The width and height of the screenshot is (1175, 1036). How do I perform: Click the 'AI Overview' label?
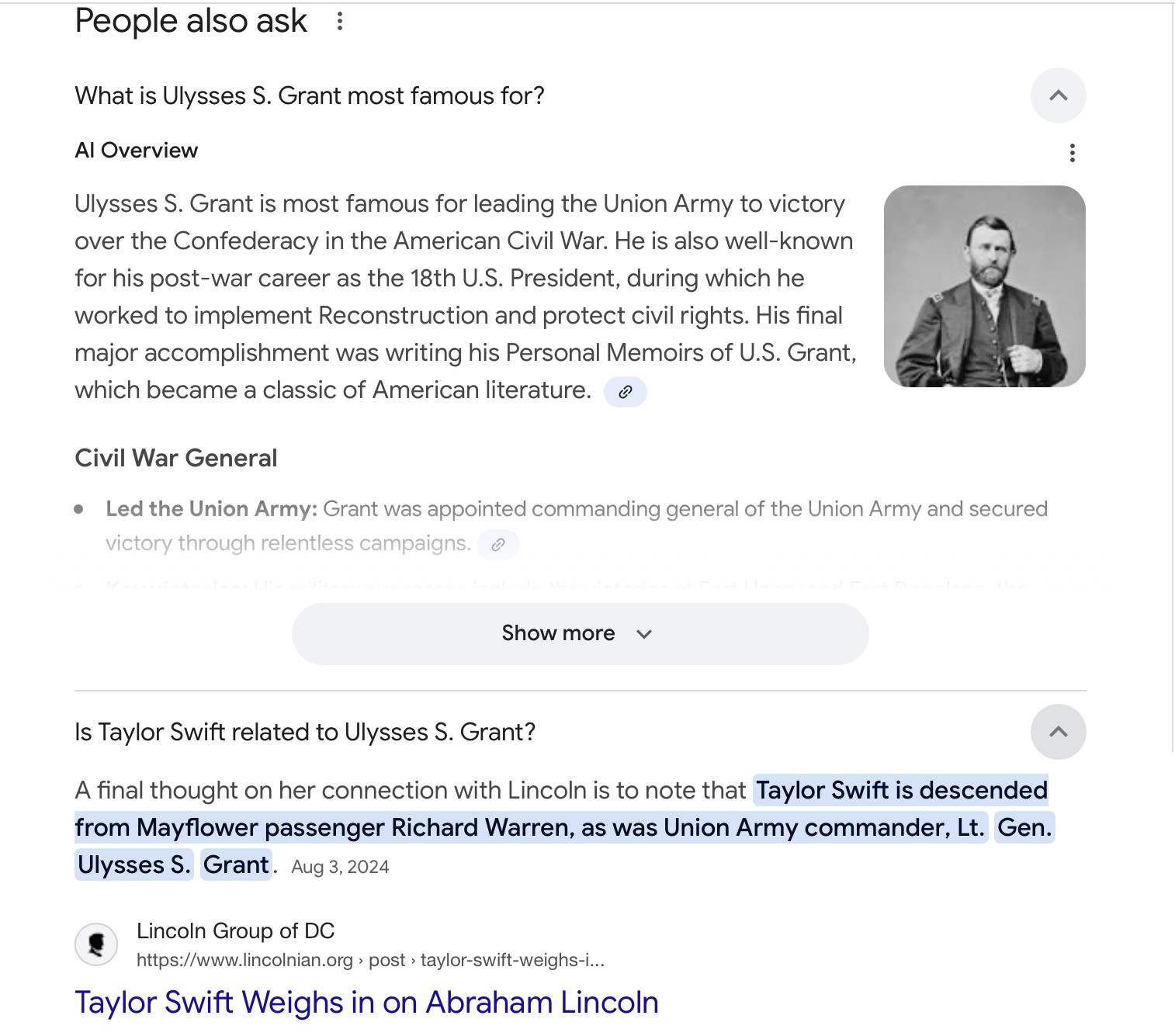click(x=137, y=150)
